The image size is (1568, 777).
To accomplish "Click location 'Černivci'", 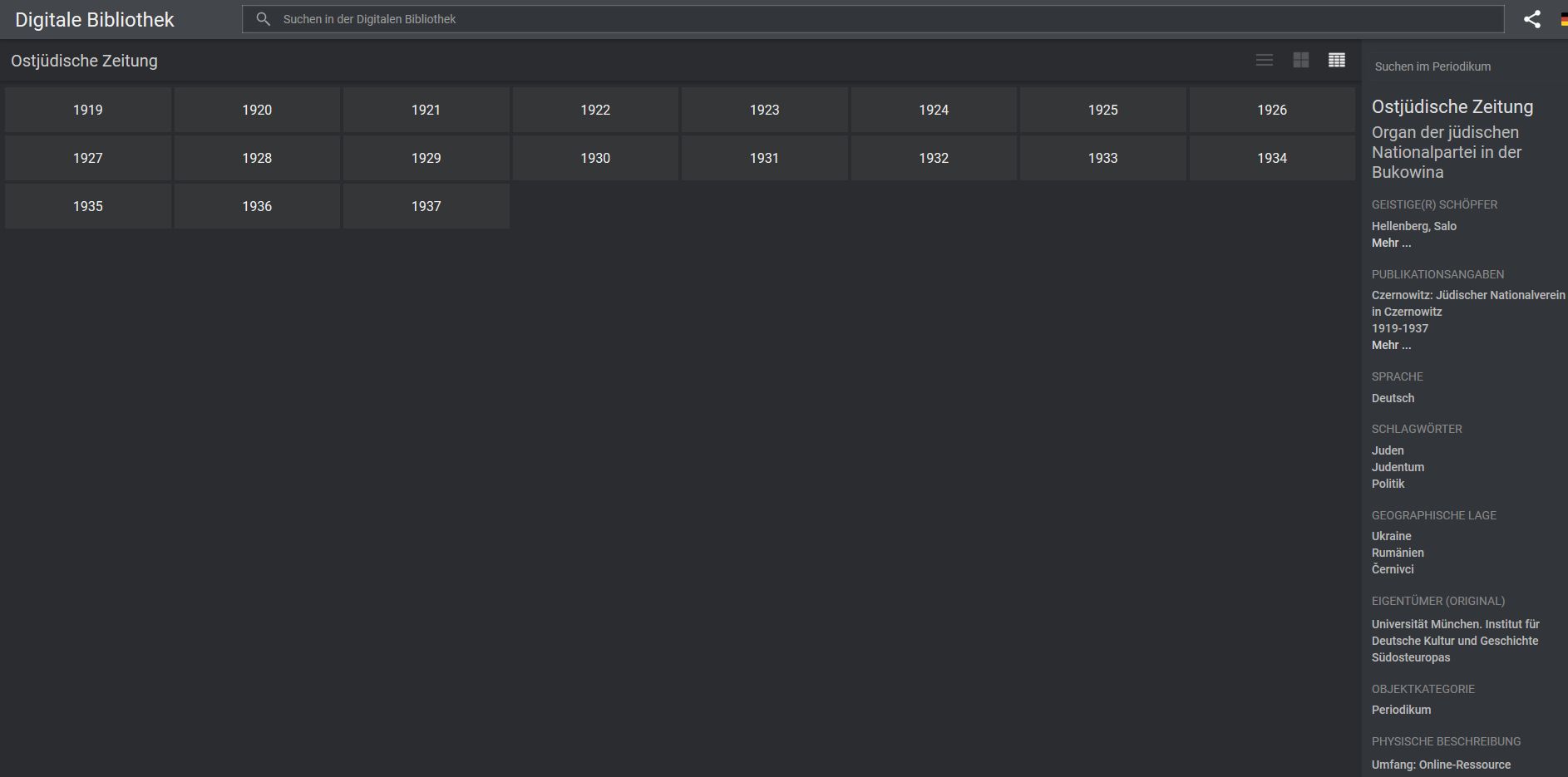I will [x=1393, y=569].
